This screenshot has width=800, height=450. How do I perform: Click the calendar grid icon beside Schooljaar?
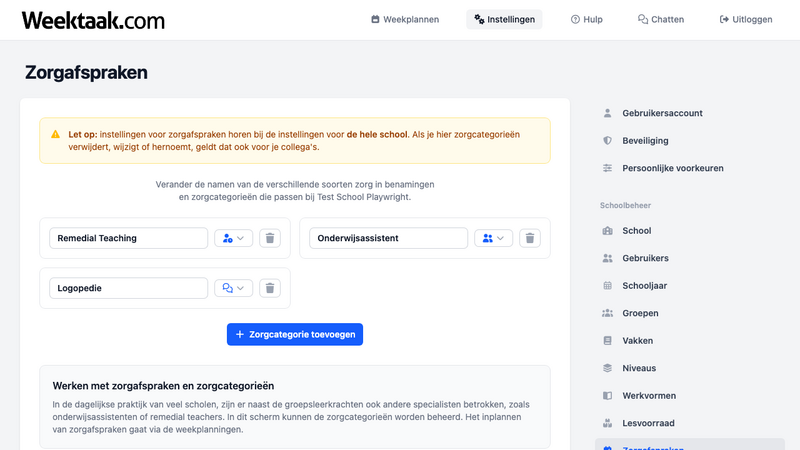click(607, 286)
